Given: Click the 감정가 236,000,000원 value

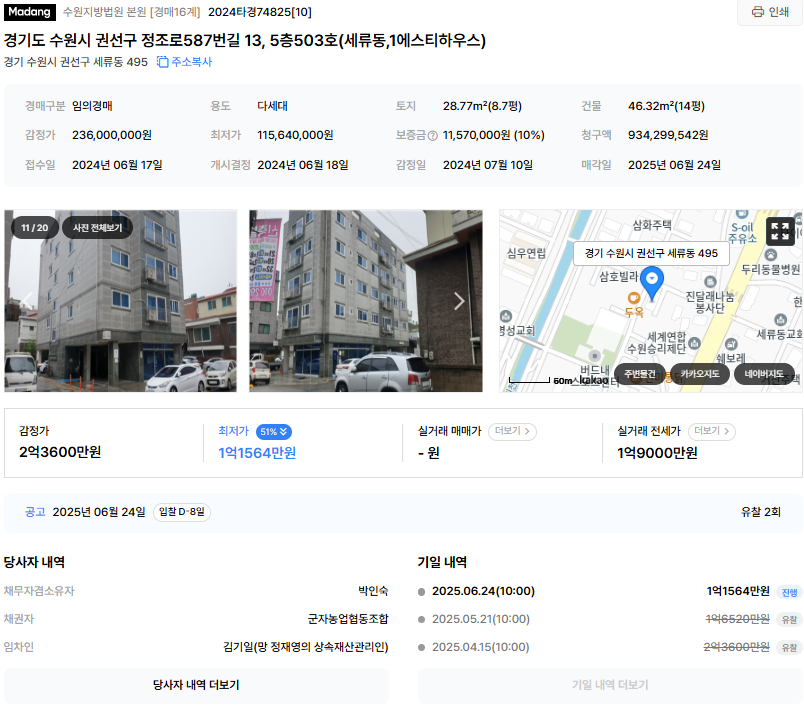Looking at the screenshot, I should coord(112,135).
